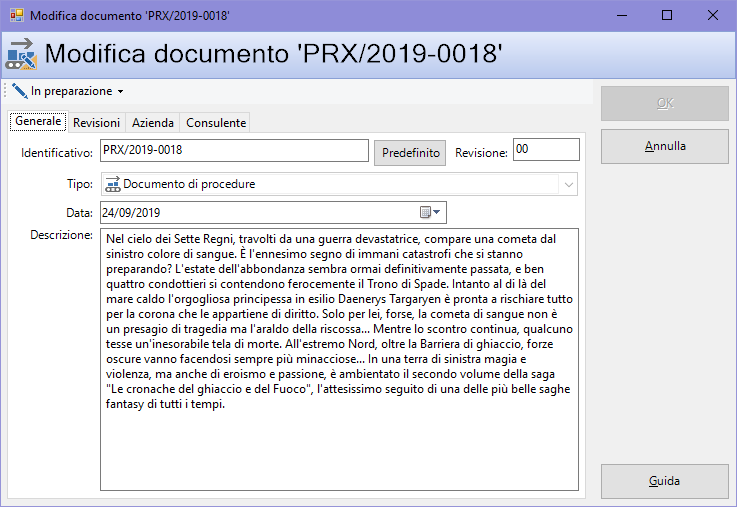Click inside the Descrizione text area
This screenshot has height=507, width=737.
pyautogui.click(x=339, y=359)
